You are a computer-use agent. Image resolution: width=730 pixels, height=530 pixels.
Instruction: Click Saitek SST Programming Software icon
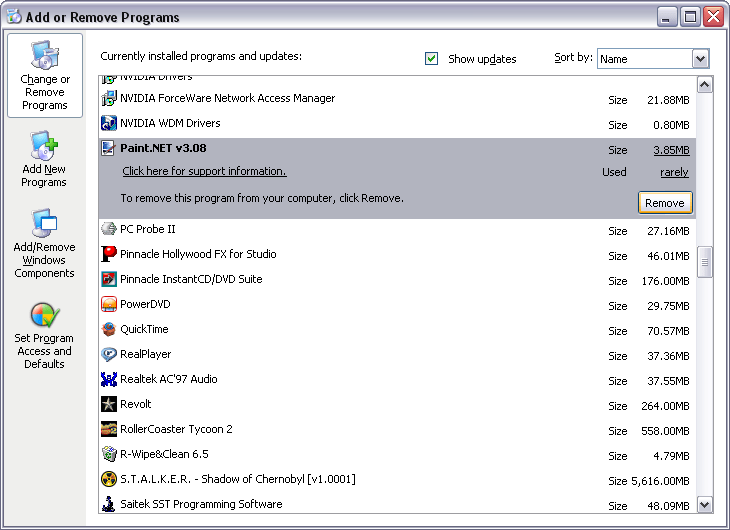click(108, 504)
